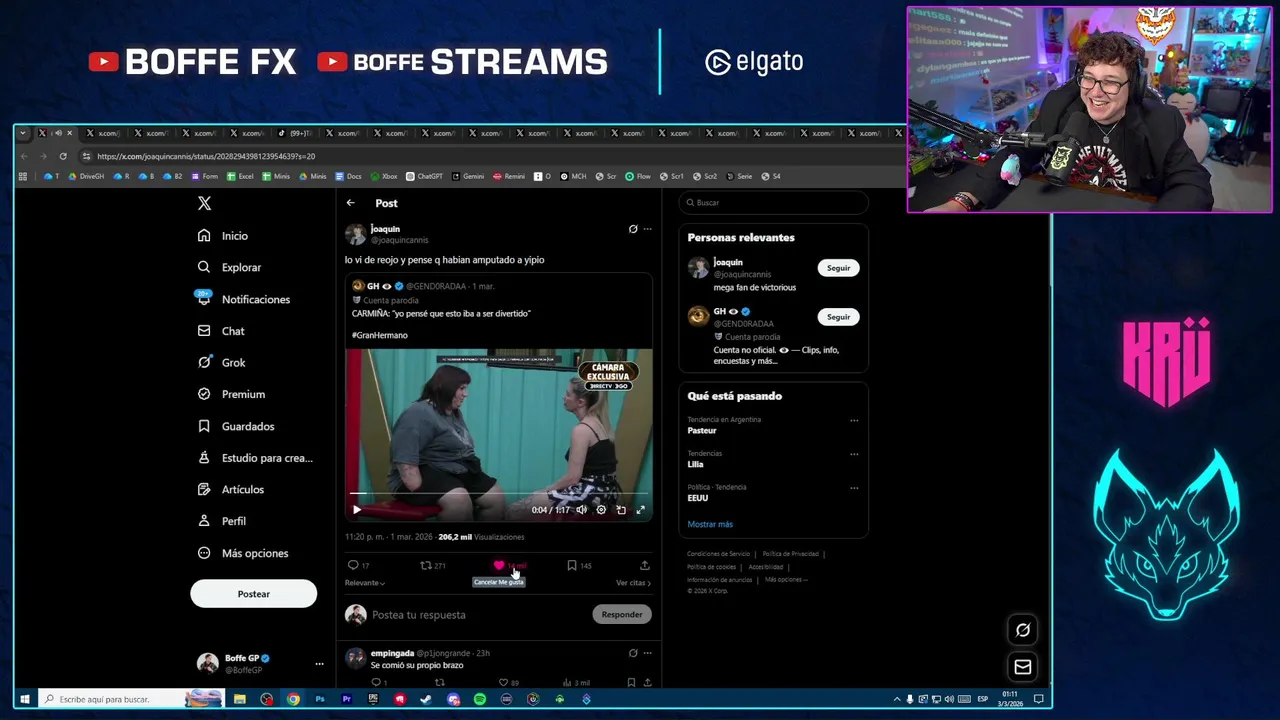Click the Windows taskbar search box
Image resolution: width=1280 pixels, height=720 pixels.
point(132,699)
